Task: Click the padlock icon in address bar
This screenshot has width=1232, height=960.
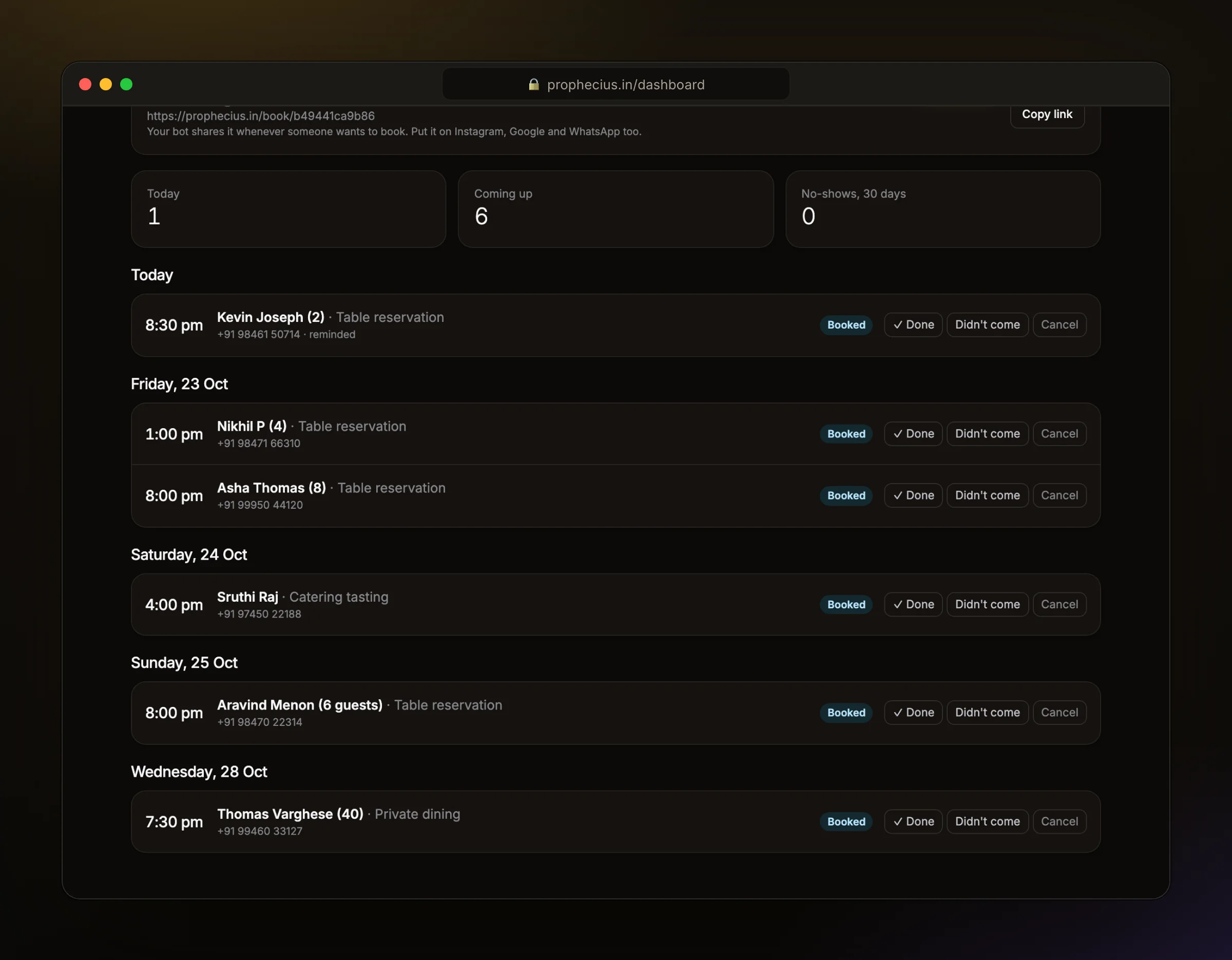Action: (x=533, y=85)
